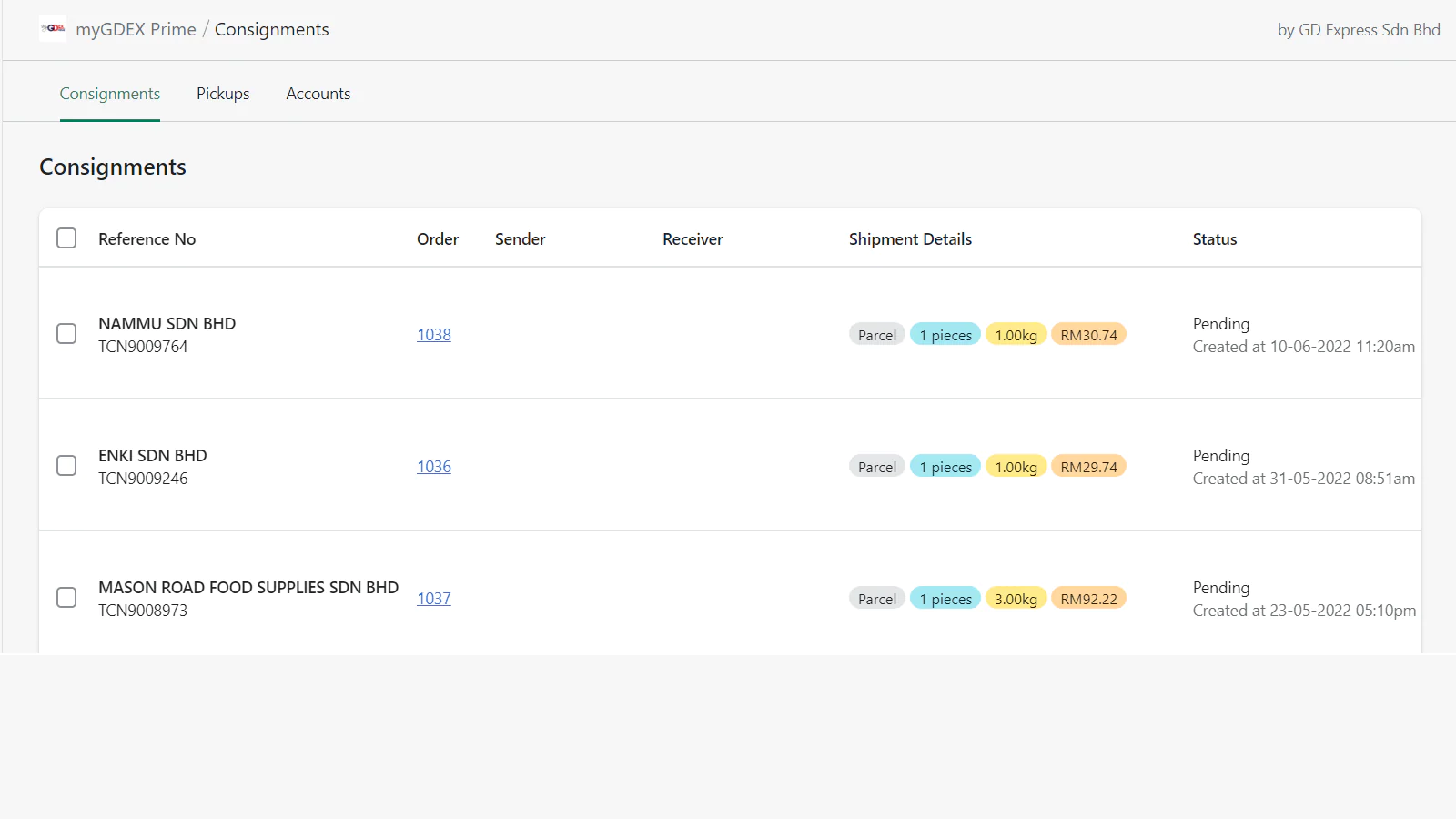
Task: Click the Receiver column header
Action: click(x=693, y=239)
